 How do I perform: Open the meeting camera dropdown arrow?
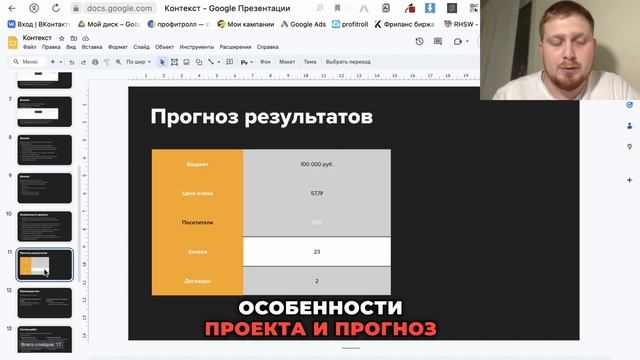click(467, 41)
